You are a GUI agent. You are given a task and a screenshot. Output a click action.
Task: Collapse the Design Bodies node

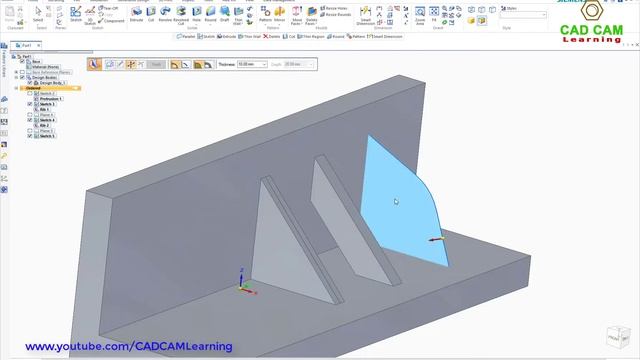coord(16,77)
